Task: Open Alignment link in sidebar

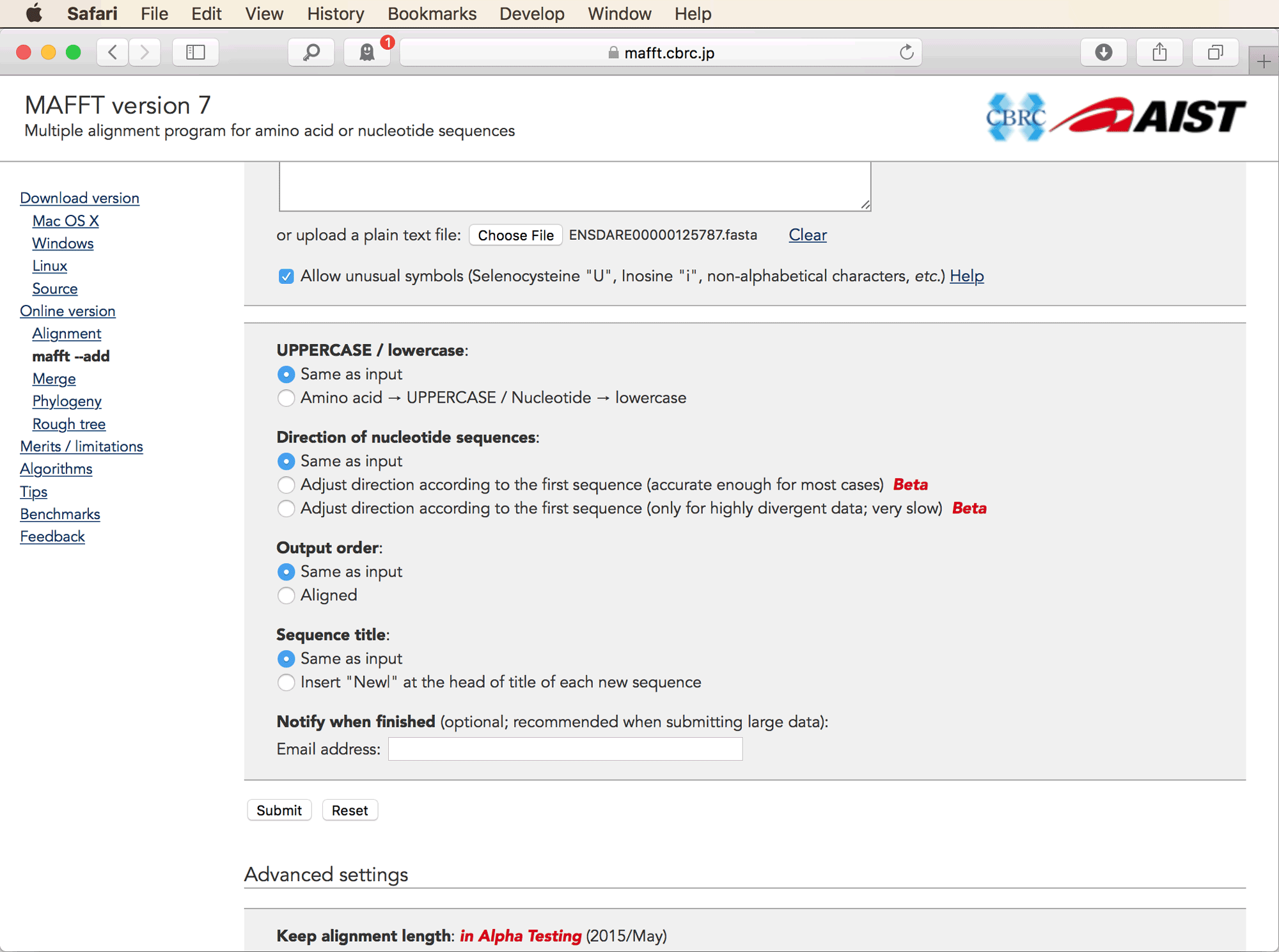Action: click(67, 334)
